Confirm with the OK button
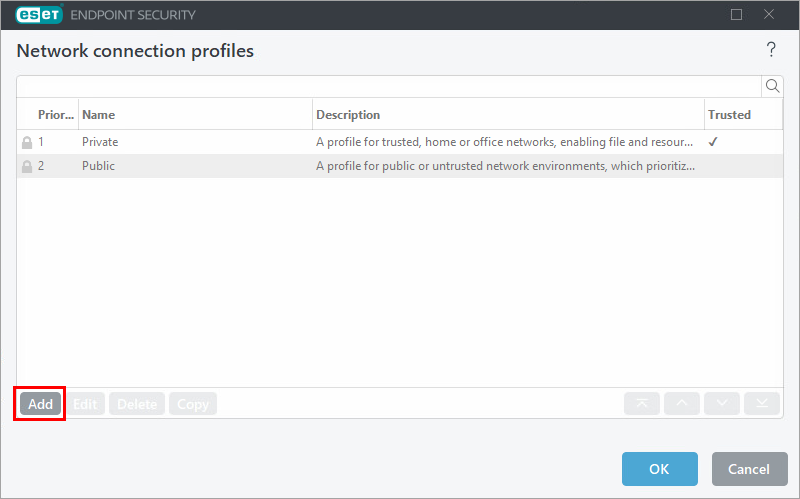The image size is (800, 499). pos(659,469)
